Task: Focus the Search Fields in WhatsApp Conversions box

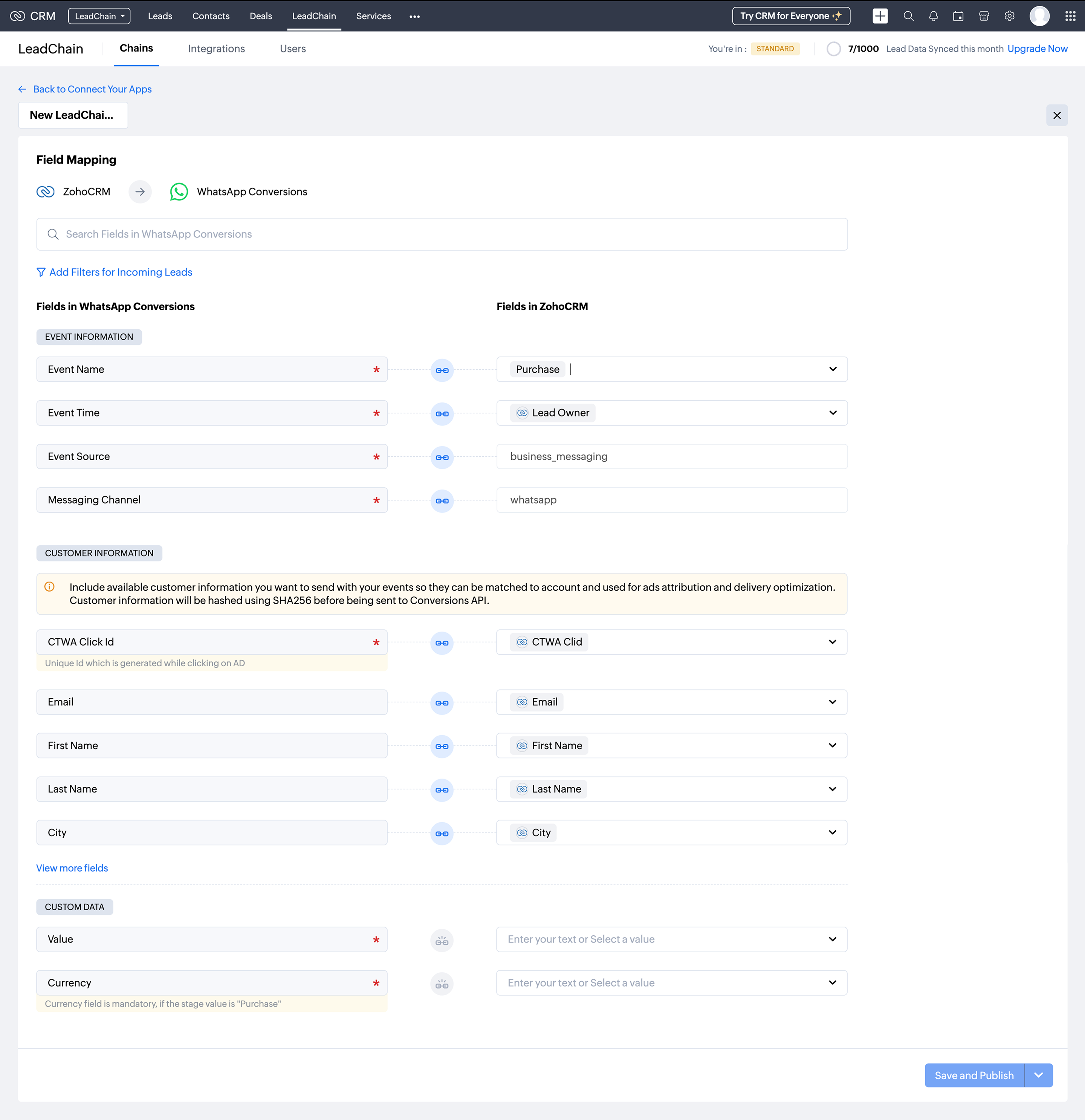Action: point(442,234)
